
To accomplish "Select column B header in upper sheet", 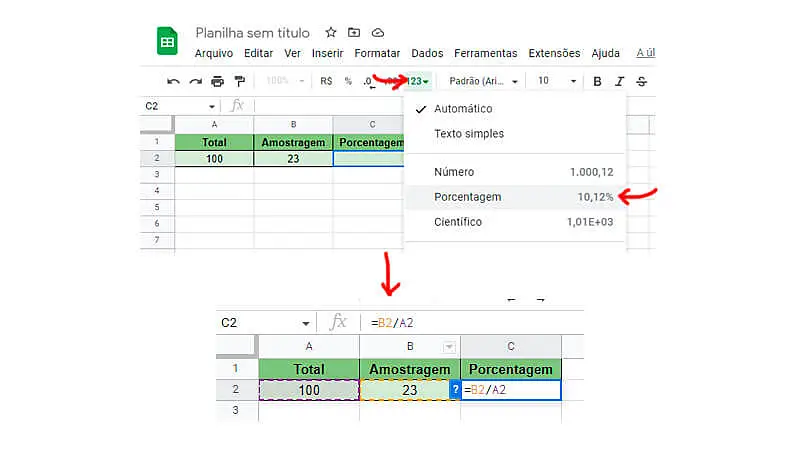I will pos(293,124).
